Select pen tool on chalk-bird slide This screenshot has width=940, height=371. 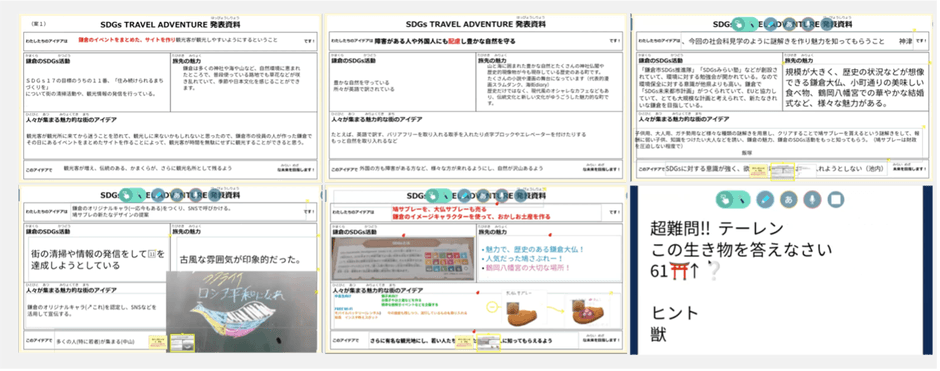(x=158, y=195)
